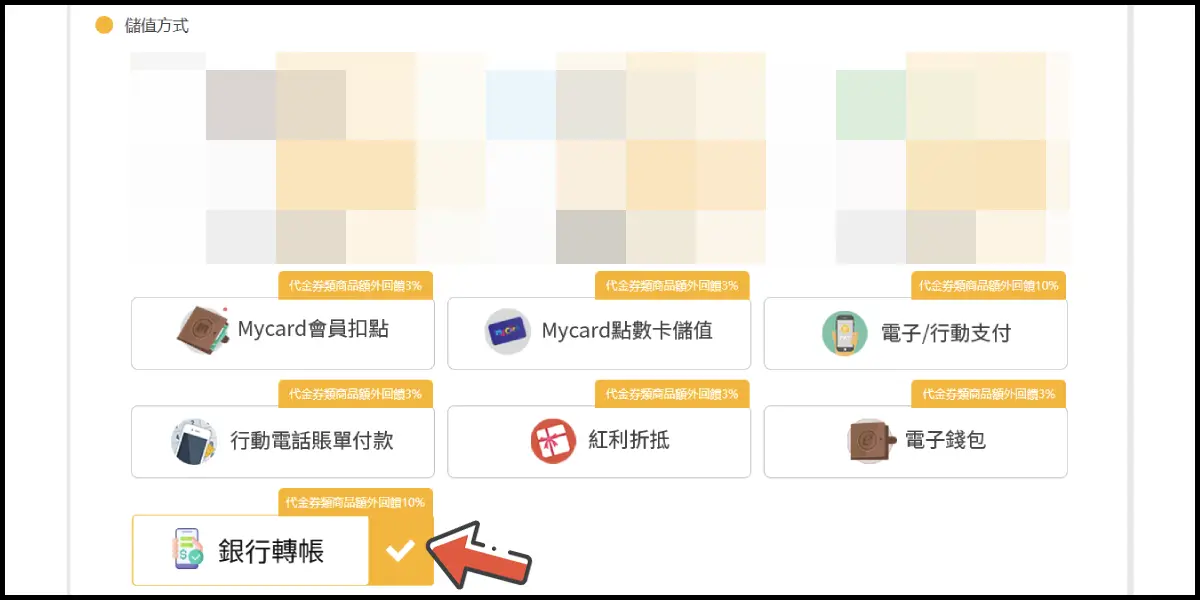1200x600 pixels.
Task: Click 3% rebate badge above 紅利折抵
Action: pyautogui.click(x=672, y=393)
